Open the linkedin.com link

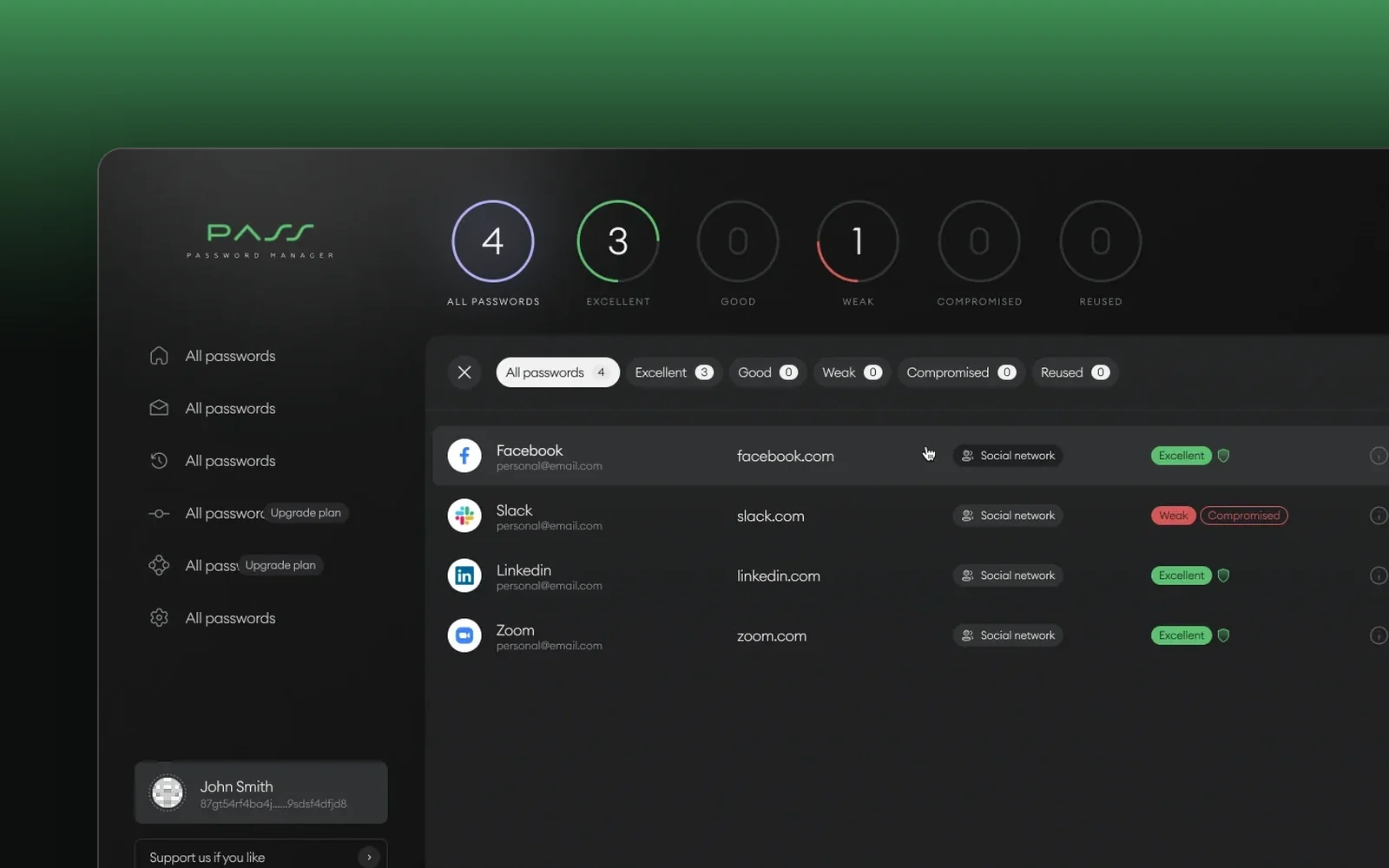(x=779, y=575)
